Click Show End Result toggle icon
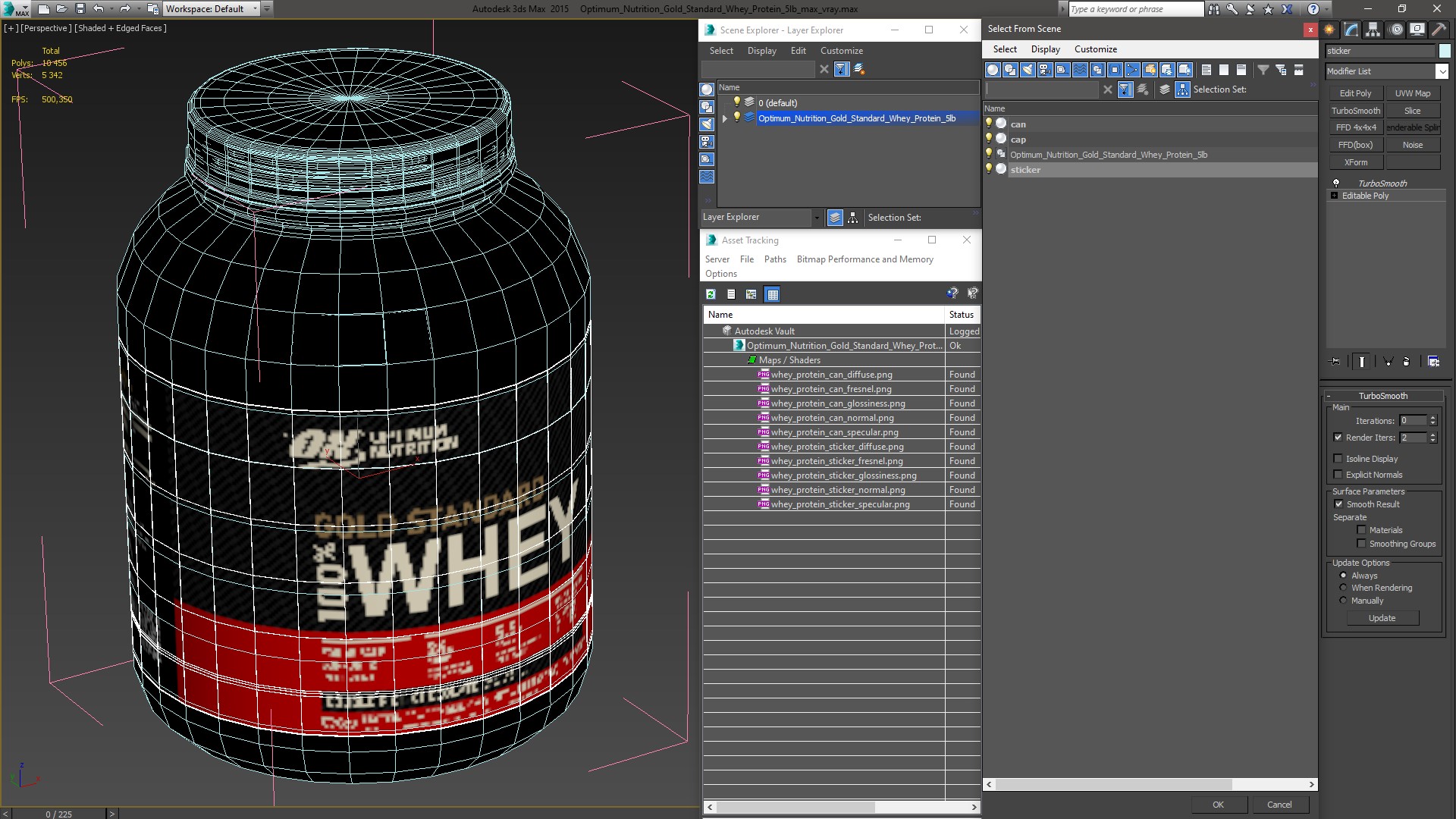 (x=1362, y=362)
